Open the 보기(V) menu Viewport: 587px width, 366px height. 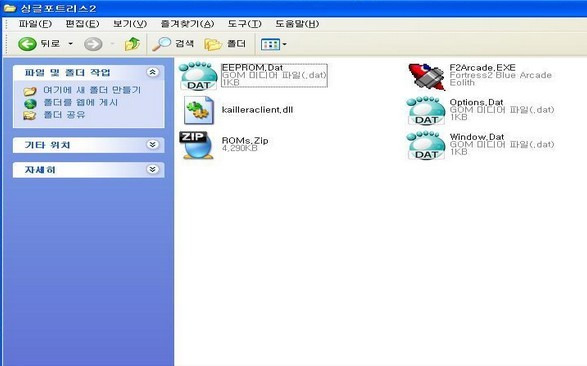click(130, 24)
